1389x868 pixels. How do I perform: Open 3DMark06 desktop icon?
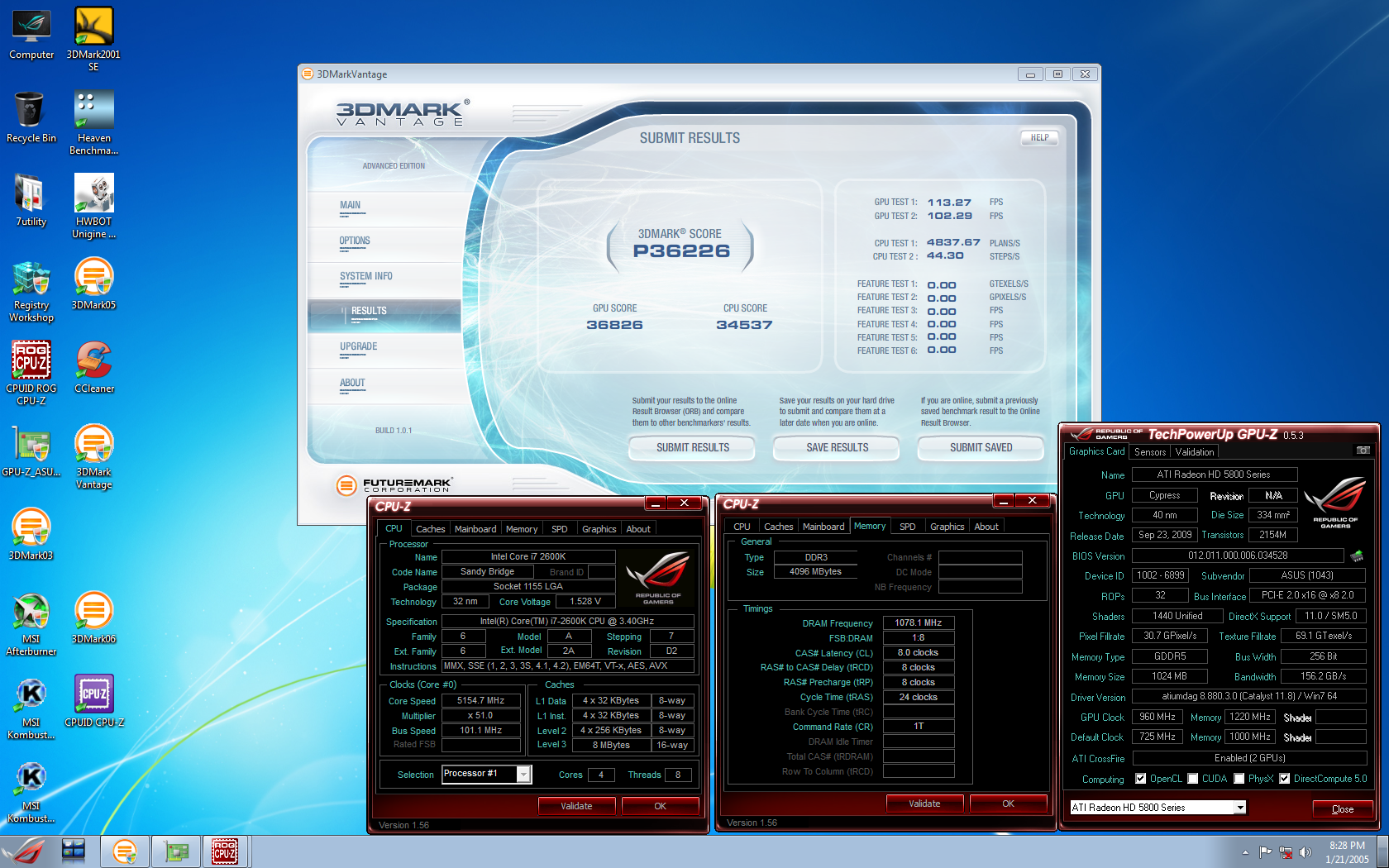(93, 618)
